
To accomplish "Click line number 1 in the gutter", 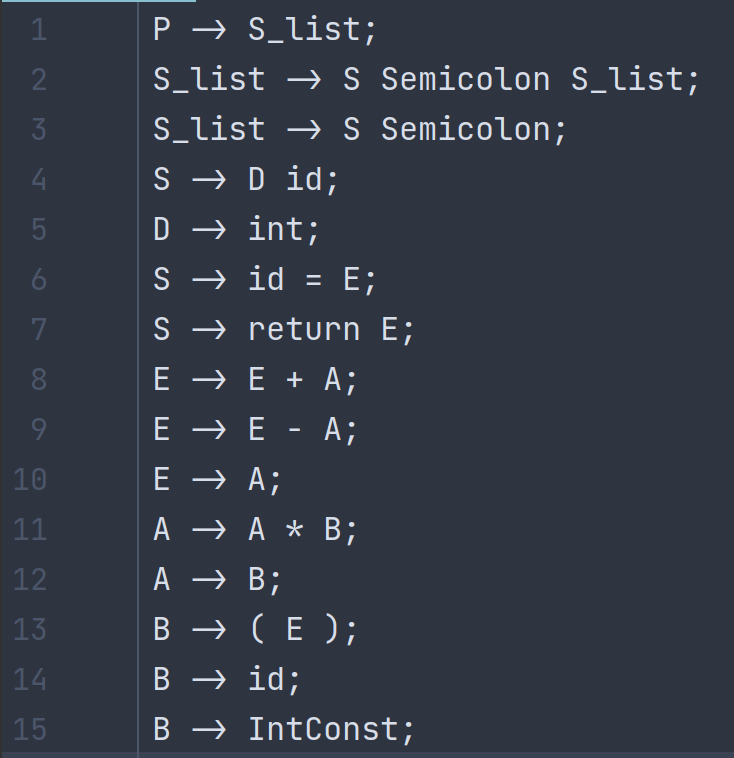I will [38, 30].
